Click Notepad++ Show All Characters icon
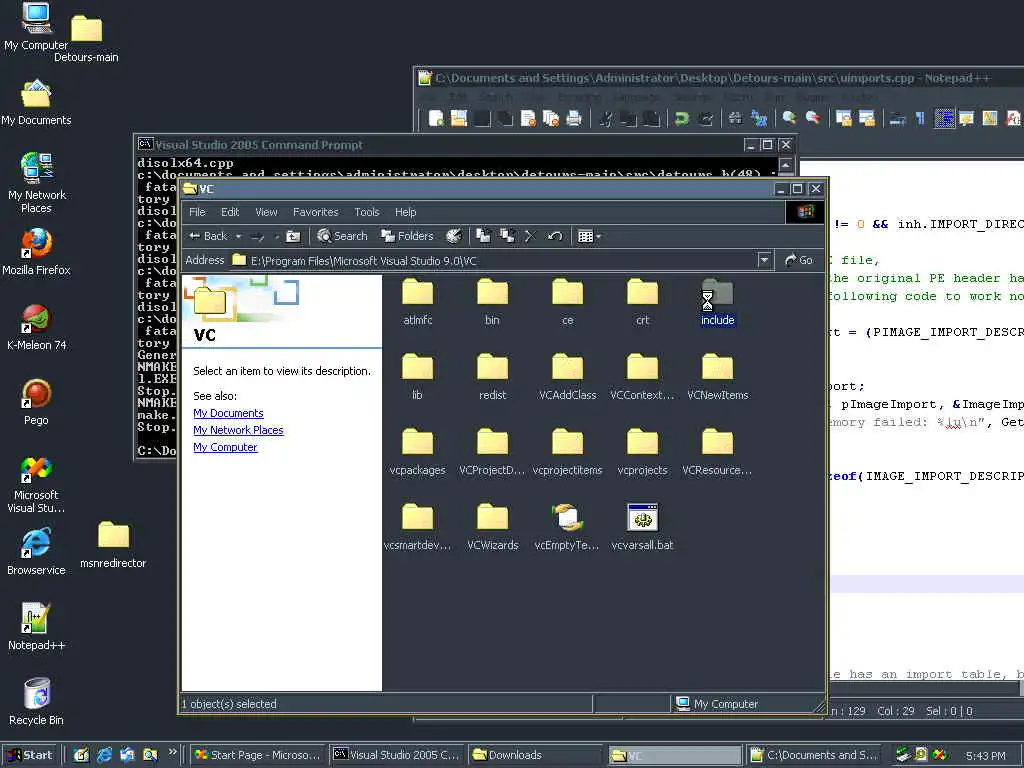This screenshot has height=768, width=1024. coord(920,118)
